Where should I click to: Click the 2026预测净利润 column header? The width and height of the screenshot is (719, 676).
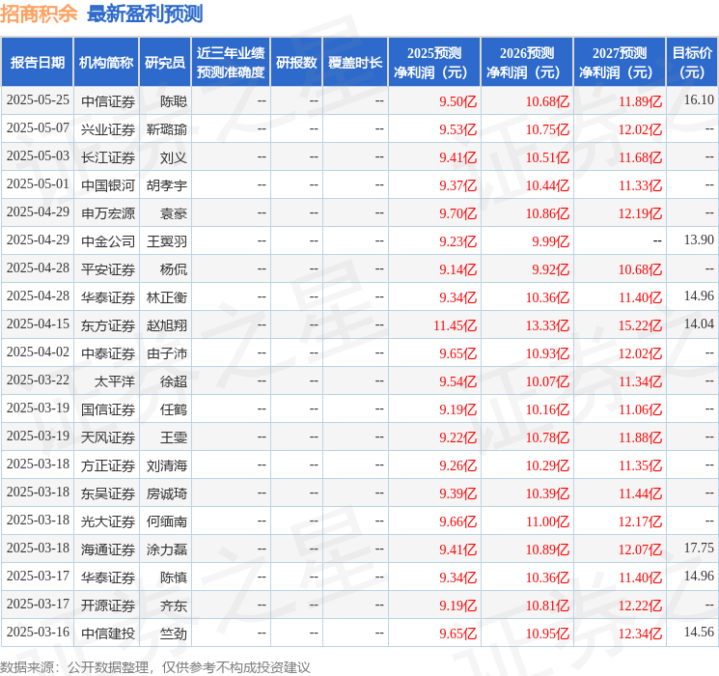(527, 62)
